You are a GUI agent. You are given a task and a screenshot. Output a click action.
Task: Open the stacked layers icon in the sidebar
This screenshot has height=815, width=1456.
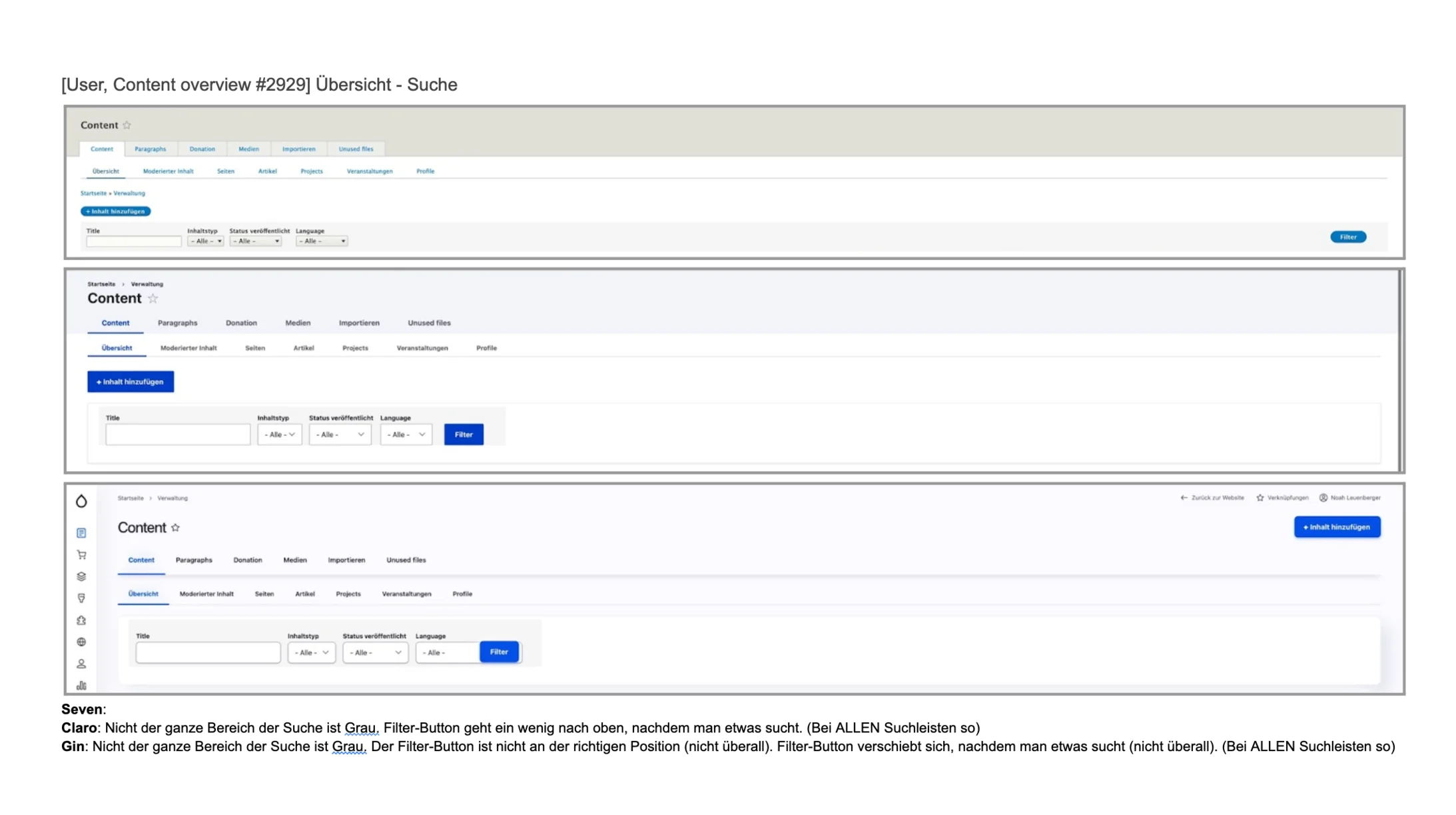[81, 576]
